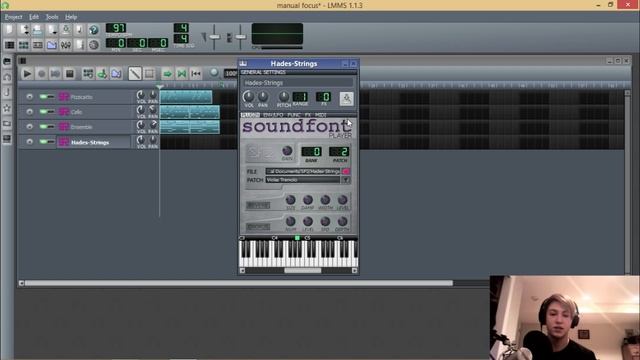Record from the Song Editor
Image resolution: width=640 pixels, height=360 pixels.
click(x=41, y=74)
